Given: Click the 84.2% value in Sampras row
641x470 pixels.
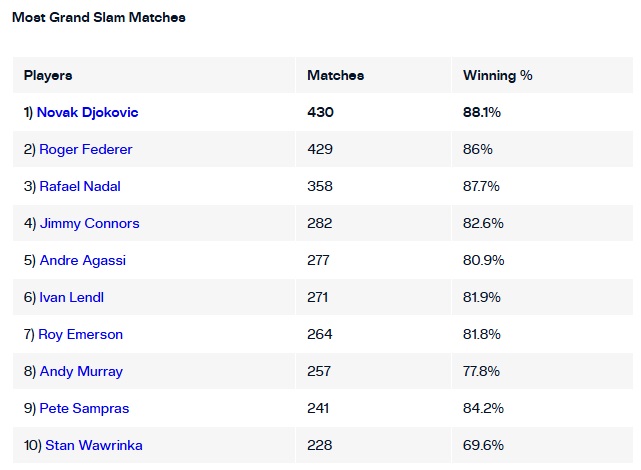Looking at the screenshot, I should coord(483,408).
